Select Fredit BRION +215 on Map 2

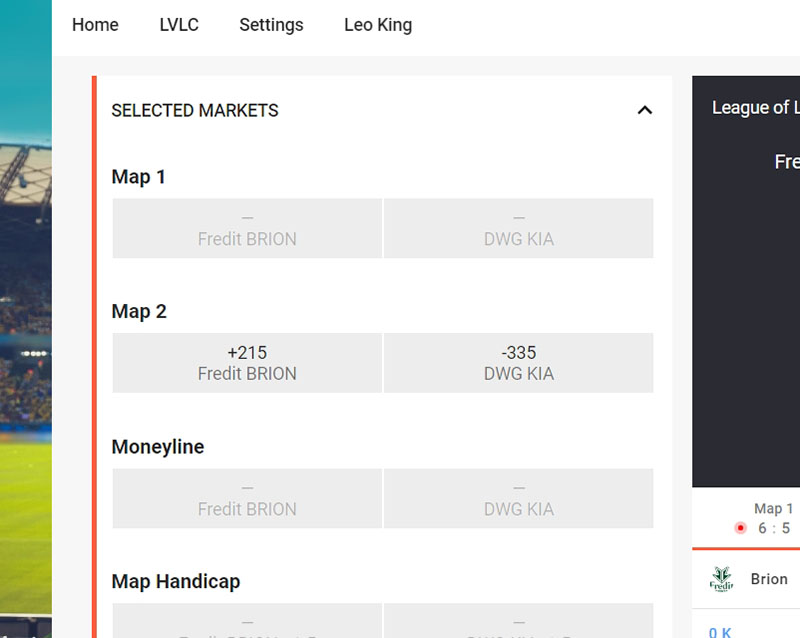coord(247,363)
